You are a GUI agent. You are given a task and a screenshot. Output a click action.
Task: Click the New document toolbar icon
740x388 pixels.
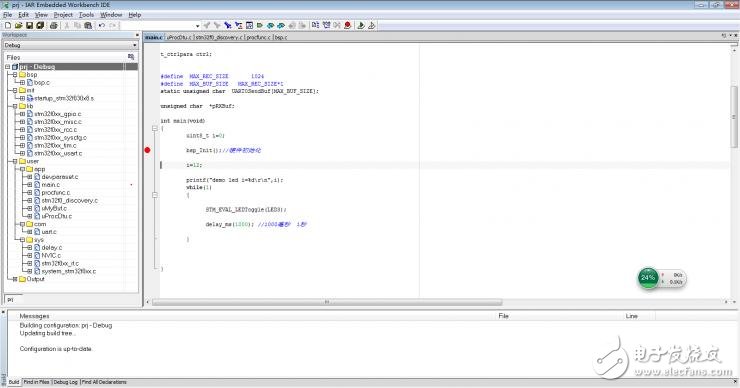8,25
